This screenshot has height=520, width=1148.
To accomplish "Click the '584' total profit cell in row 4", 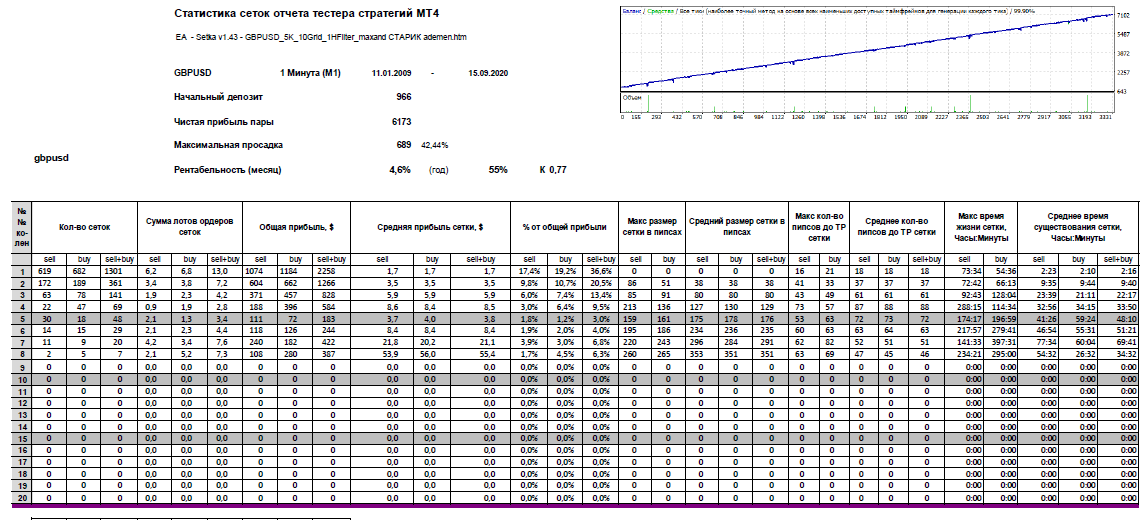I will 332,306.
